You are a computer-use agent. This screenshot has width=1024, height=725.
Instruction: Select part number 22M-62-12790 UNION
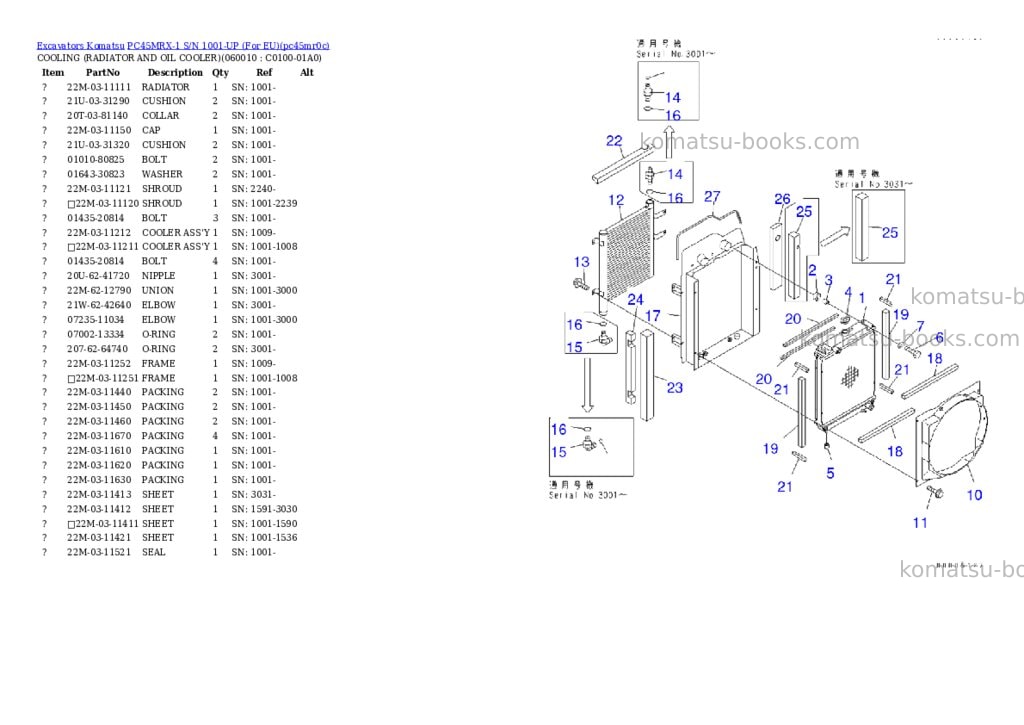(x=99, y=290)
